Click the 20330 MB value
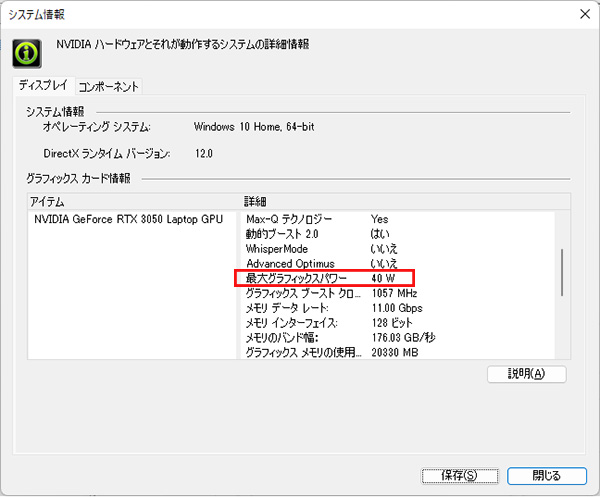The image size is (600, 497). pos(395,352)
